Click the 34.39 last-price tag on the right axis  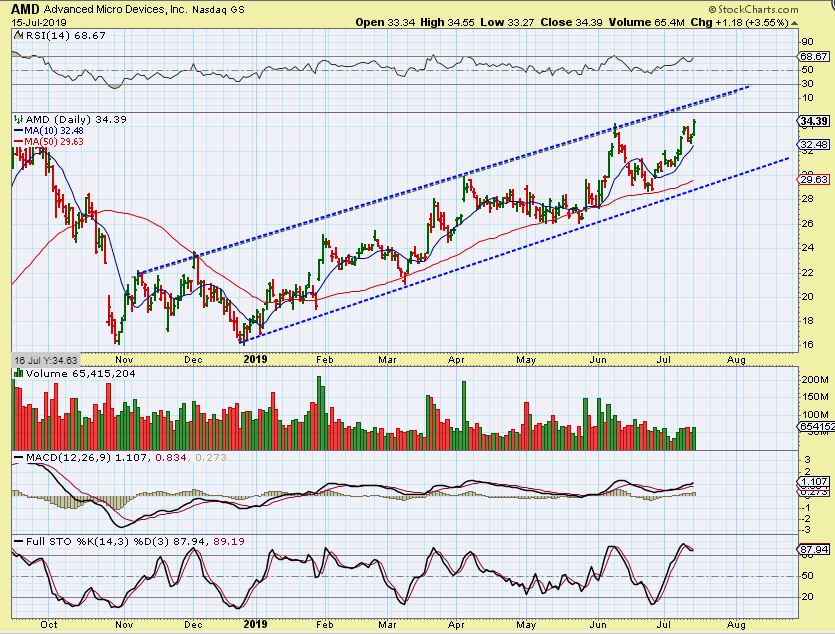814,121
